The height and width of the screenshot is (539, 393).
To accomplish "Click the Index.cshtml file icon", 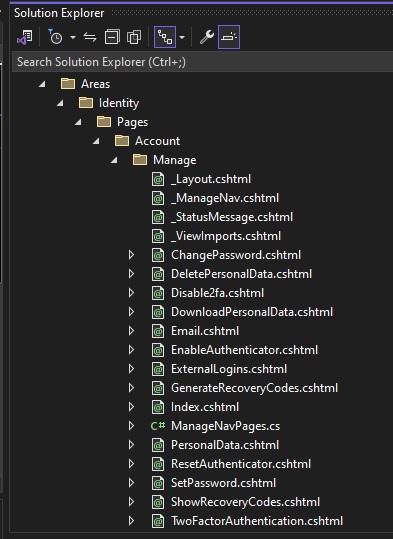I will coord(158,407).
